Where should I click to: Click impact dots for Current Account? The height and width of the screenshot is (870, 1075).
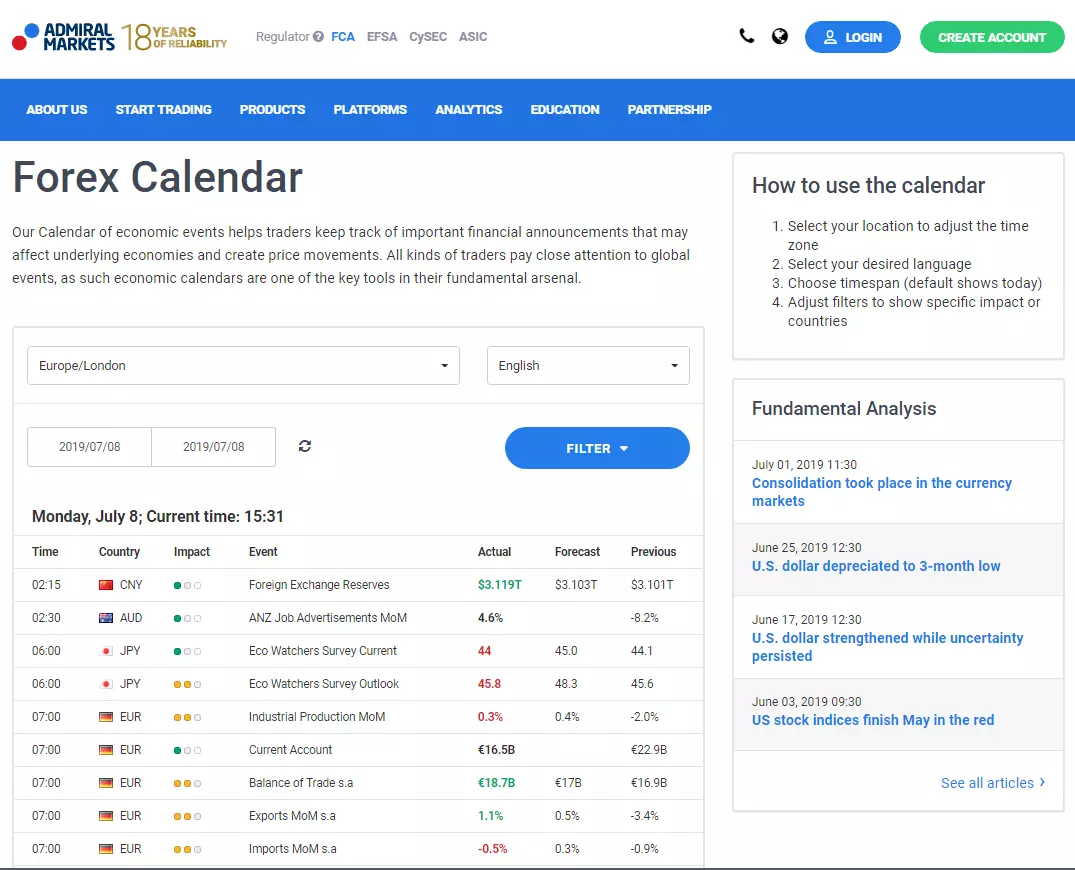187,750
